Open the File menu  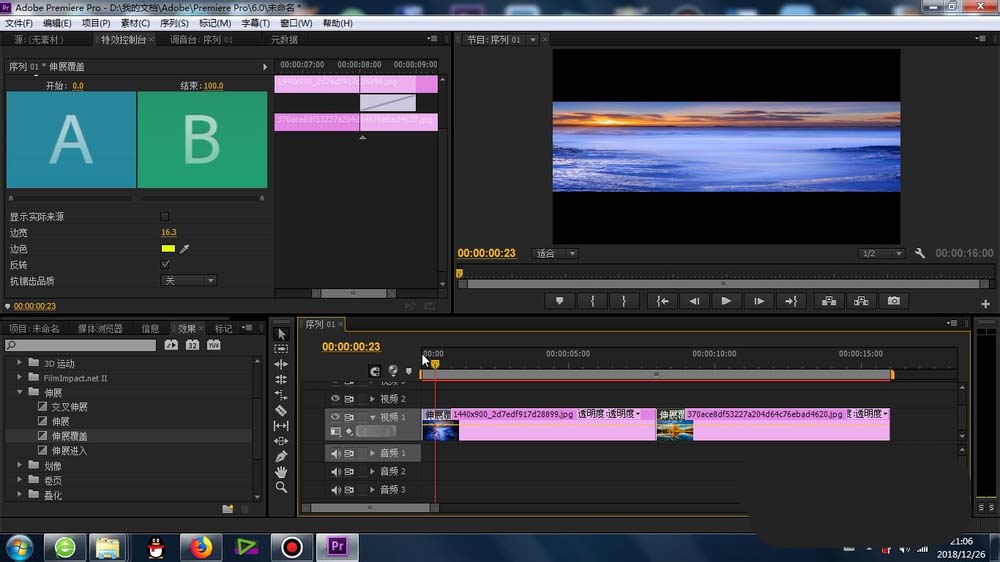pyautogui.click(x=18, y=23)
